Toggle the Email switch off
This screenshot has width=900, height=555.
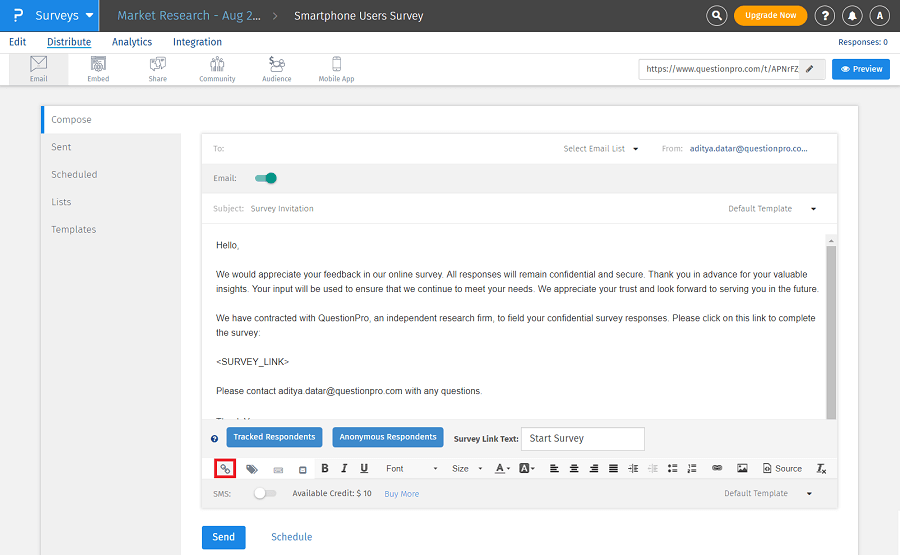(x=265, y=178)
